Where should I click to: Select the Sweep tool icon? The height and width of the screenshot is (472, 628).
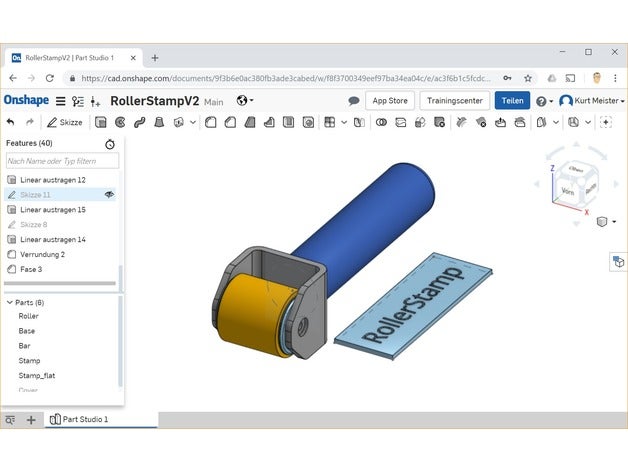tap(139, 122)
